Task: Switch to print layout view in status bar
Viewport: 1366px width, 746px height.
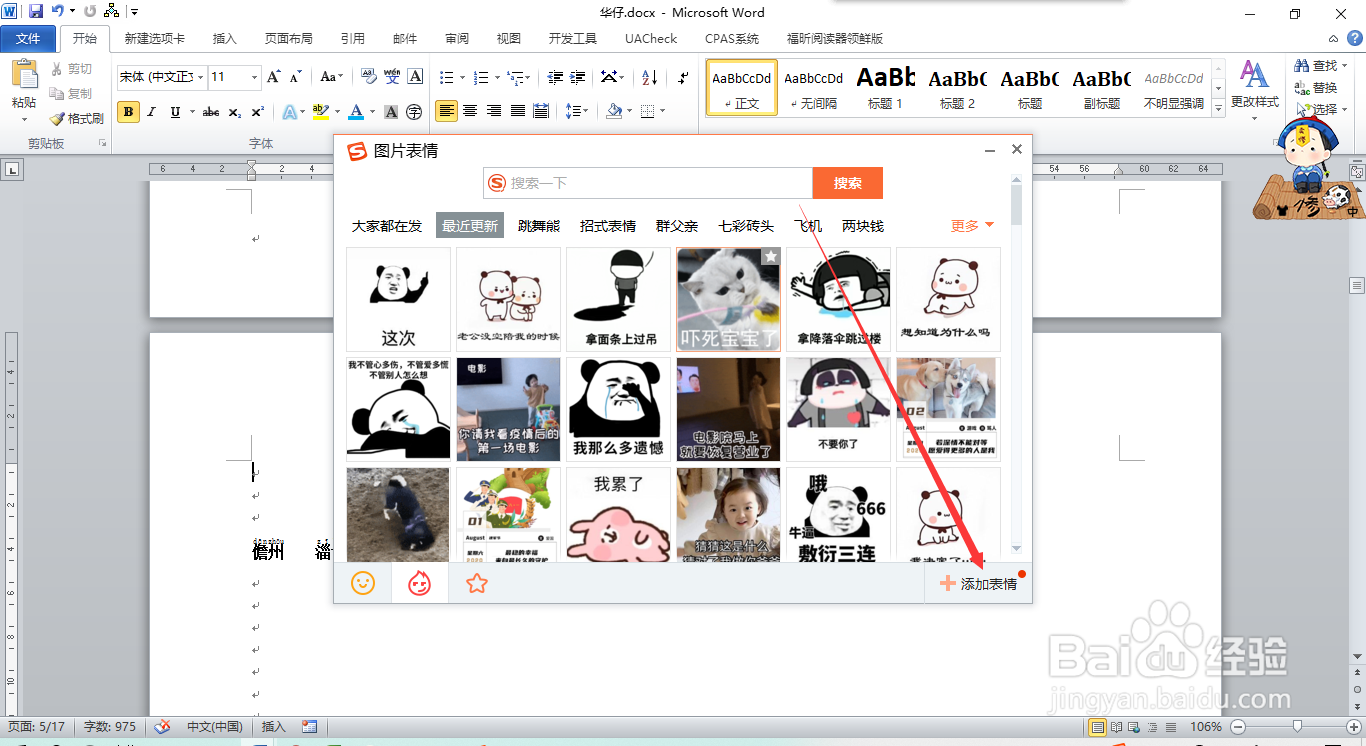Action: 1098,727
